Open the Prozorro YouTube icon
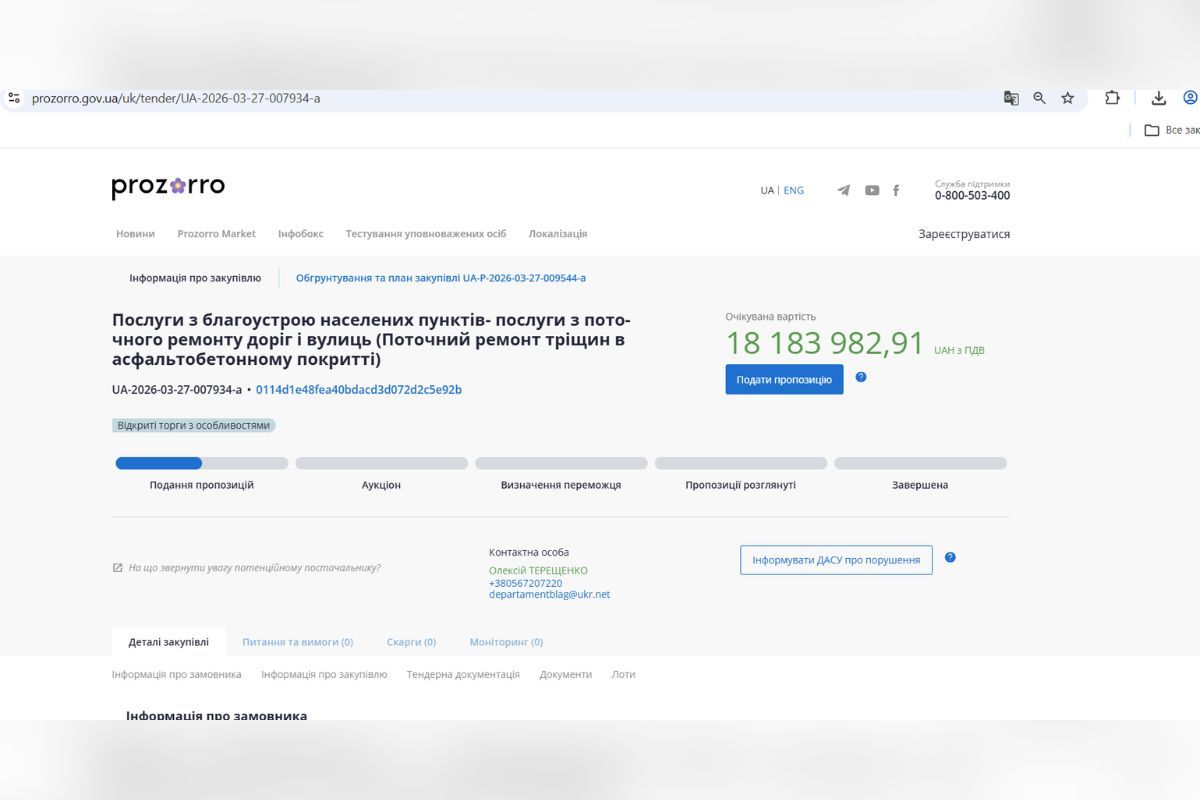 coord(870,190)
